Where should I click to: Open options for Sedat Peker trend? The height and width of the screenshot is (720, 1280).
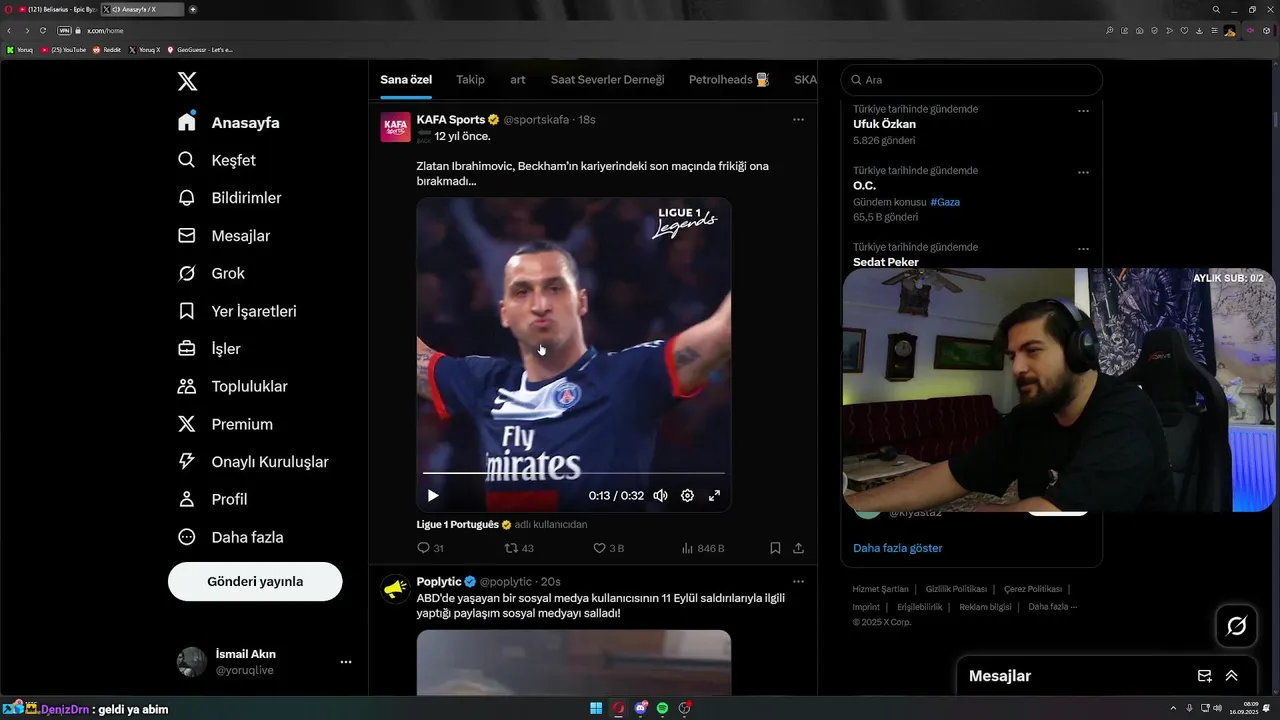(x=1083, y=249)
